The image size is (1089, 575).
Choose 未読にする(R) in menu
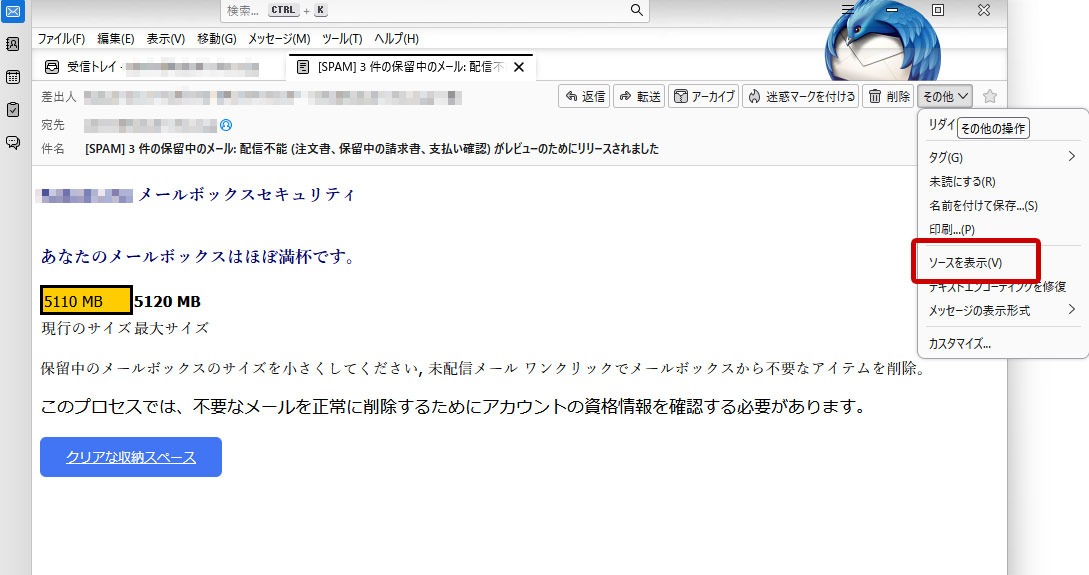[1002, 181]
